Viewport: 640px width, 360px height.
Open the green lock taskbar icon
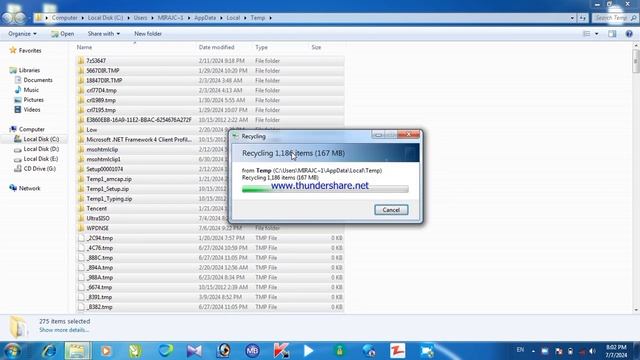[340, 351]
